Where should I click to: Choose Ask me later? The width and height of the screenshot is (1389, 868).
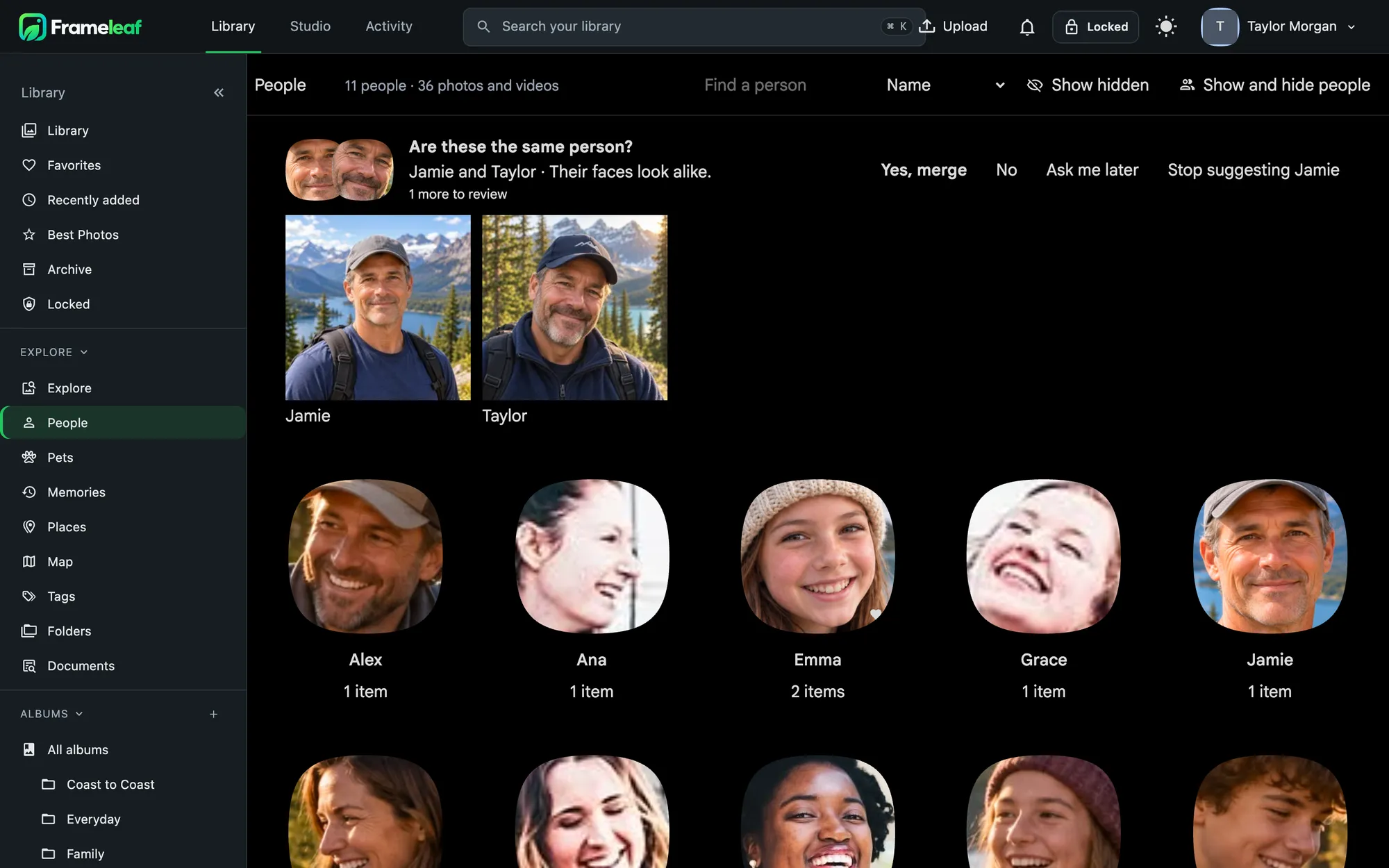1092,170
